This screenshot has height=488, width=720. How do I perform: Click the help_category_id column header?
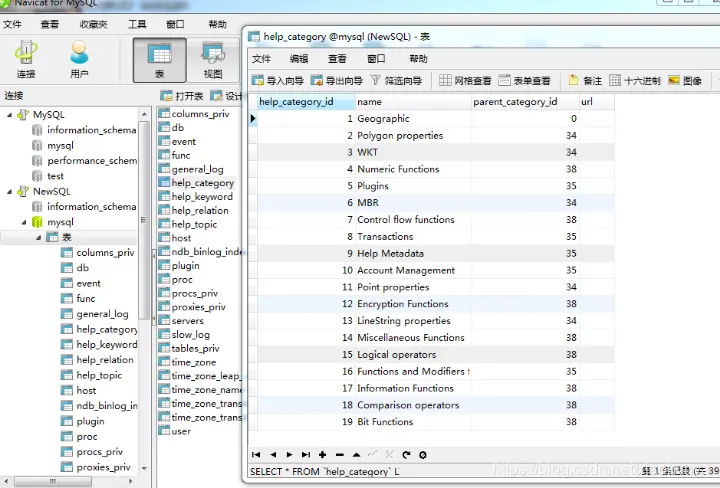tap(306, 102)
